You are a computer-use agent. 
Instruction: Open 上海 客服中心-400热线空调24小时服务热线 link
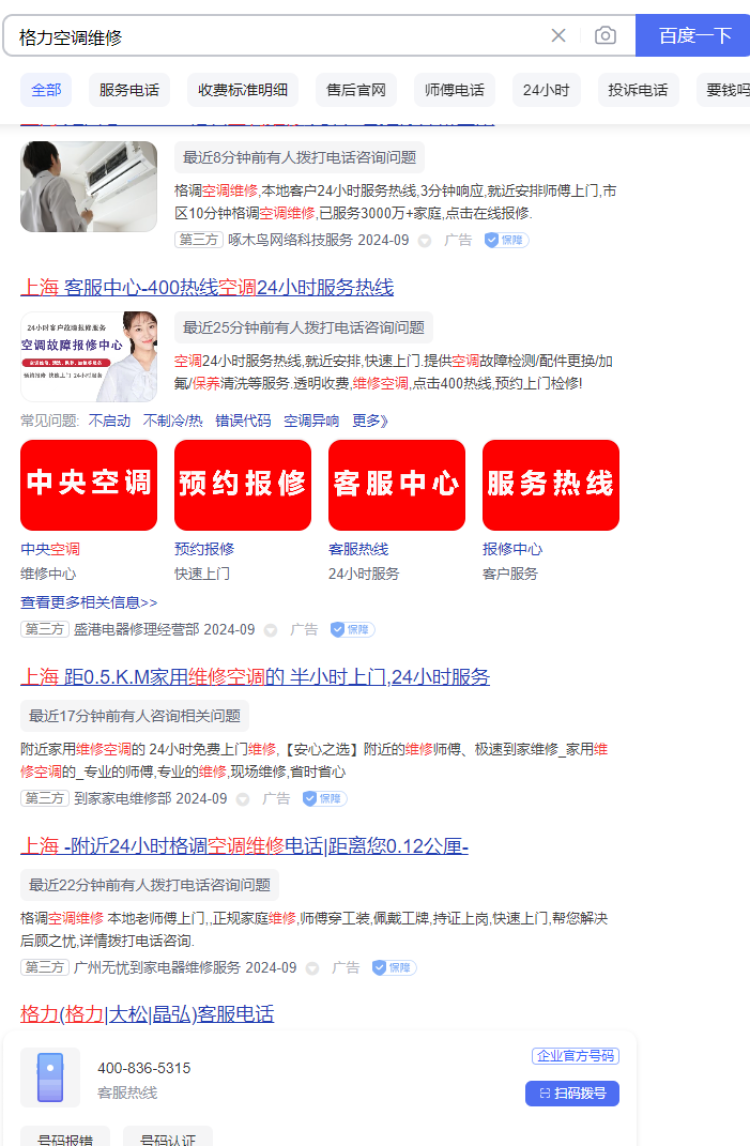pos(207,287)
